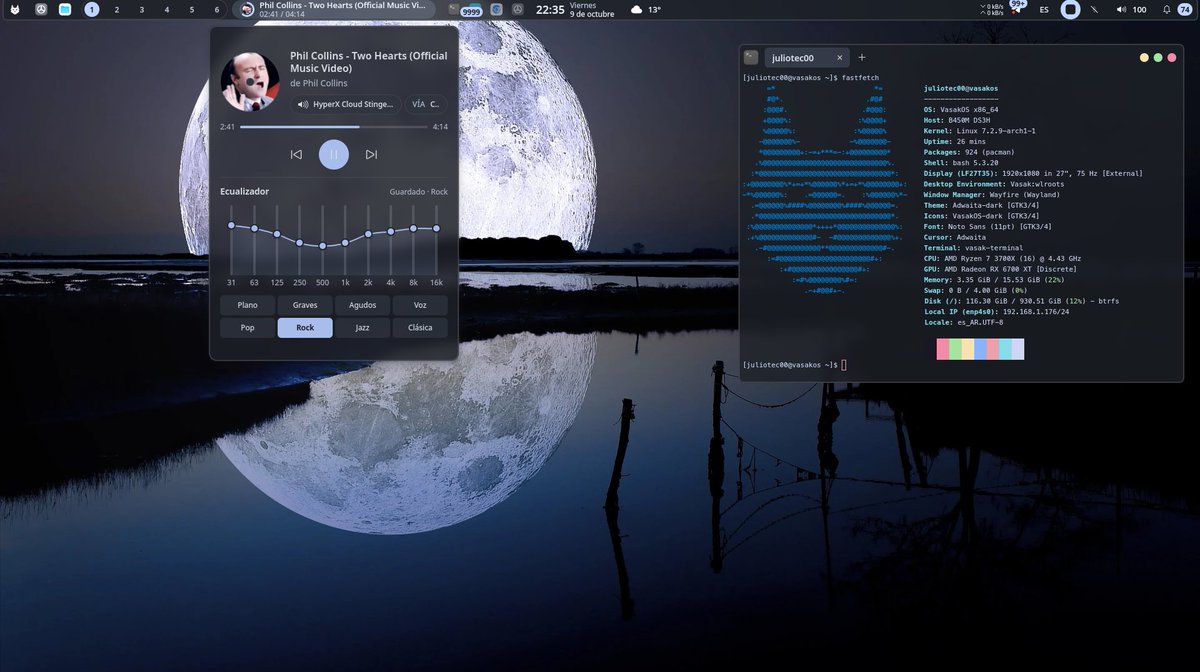Pause the current song

[334, 154]
